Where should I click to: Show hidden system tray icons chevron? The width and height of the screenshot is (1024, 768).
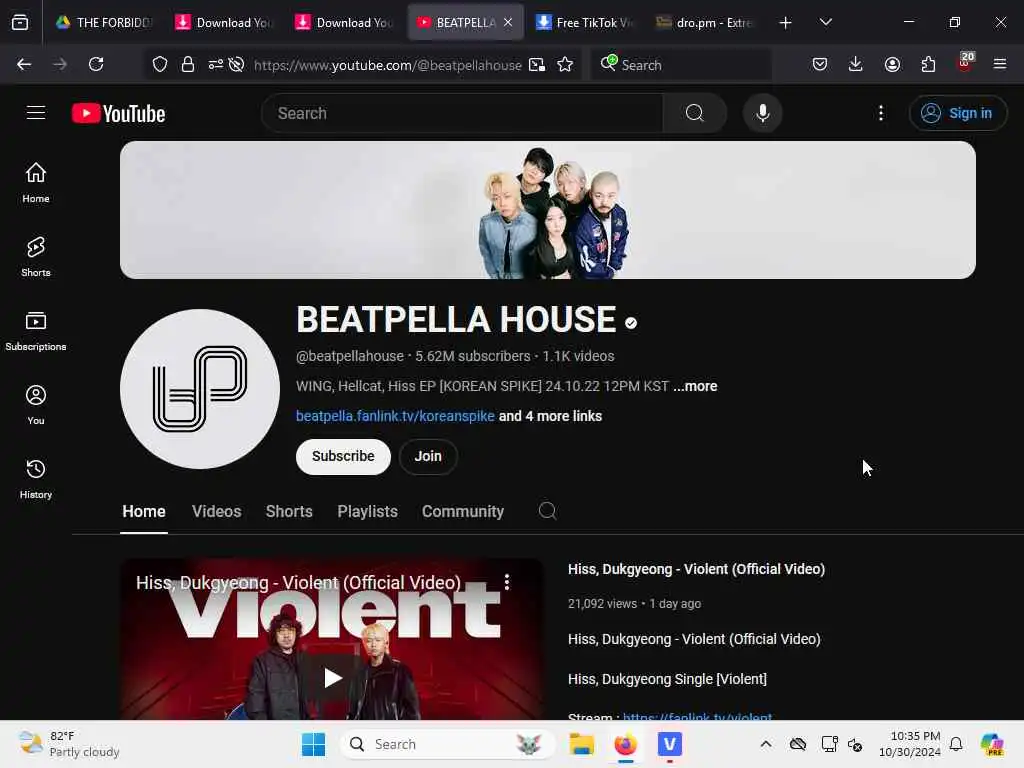click(766, 744)
